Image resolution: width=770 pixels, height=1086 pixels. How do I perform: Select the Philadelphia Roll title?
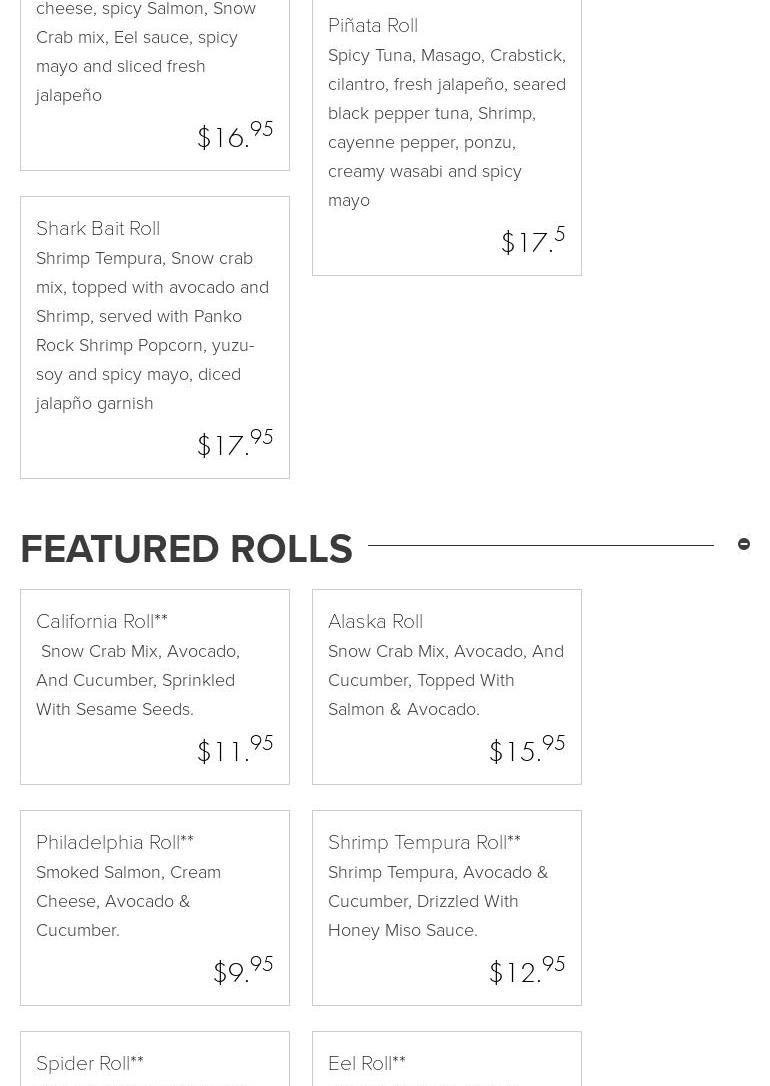115,843
